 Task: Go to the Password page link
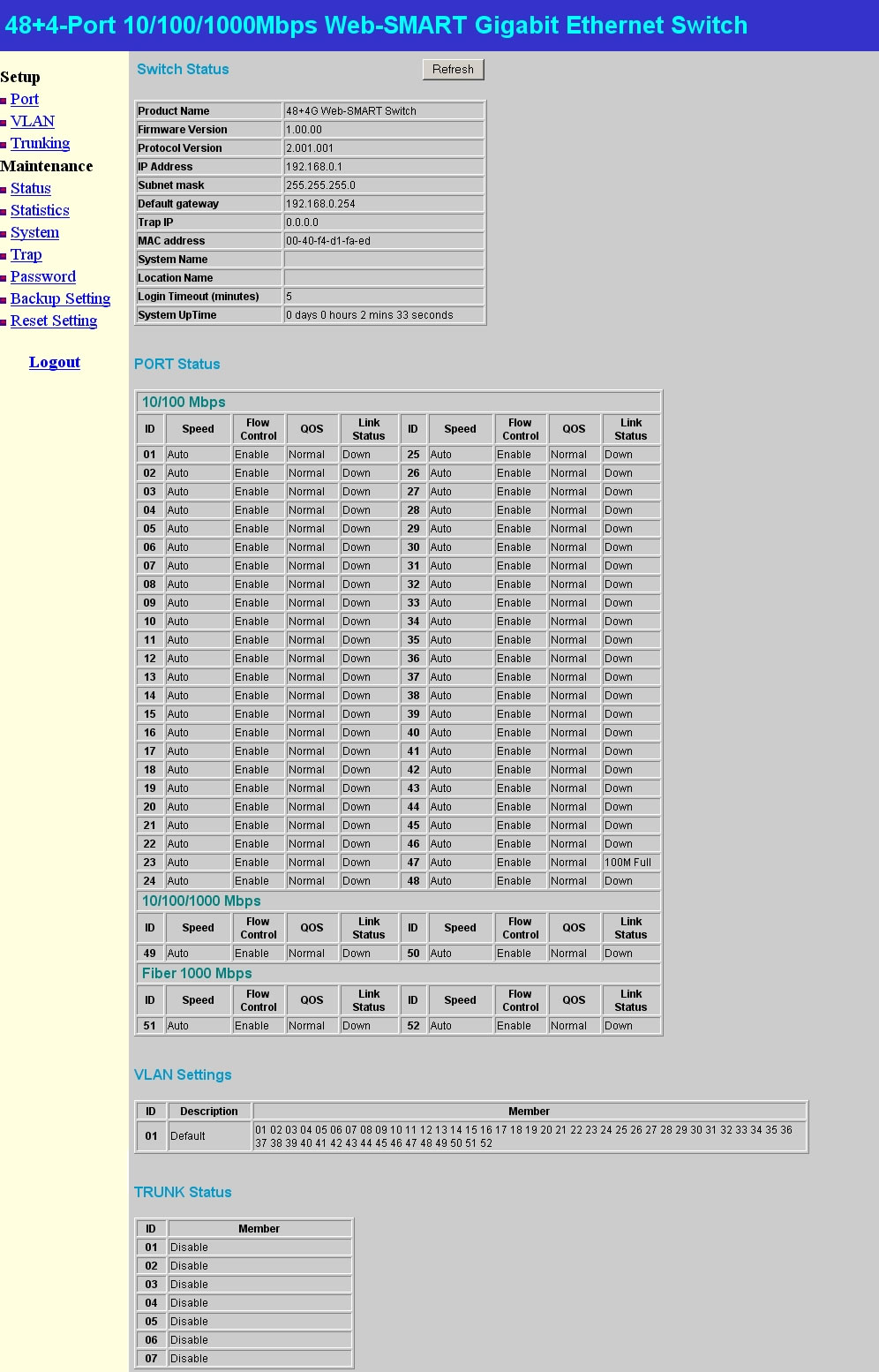[43, 276]
